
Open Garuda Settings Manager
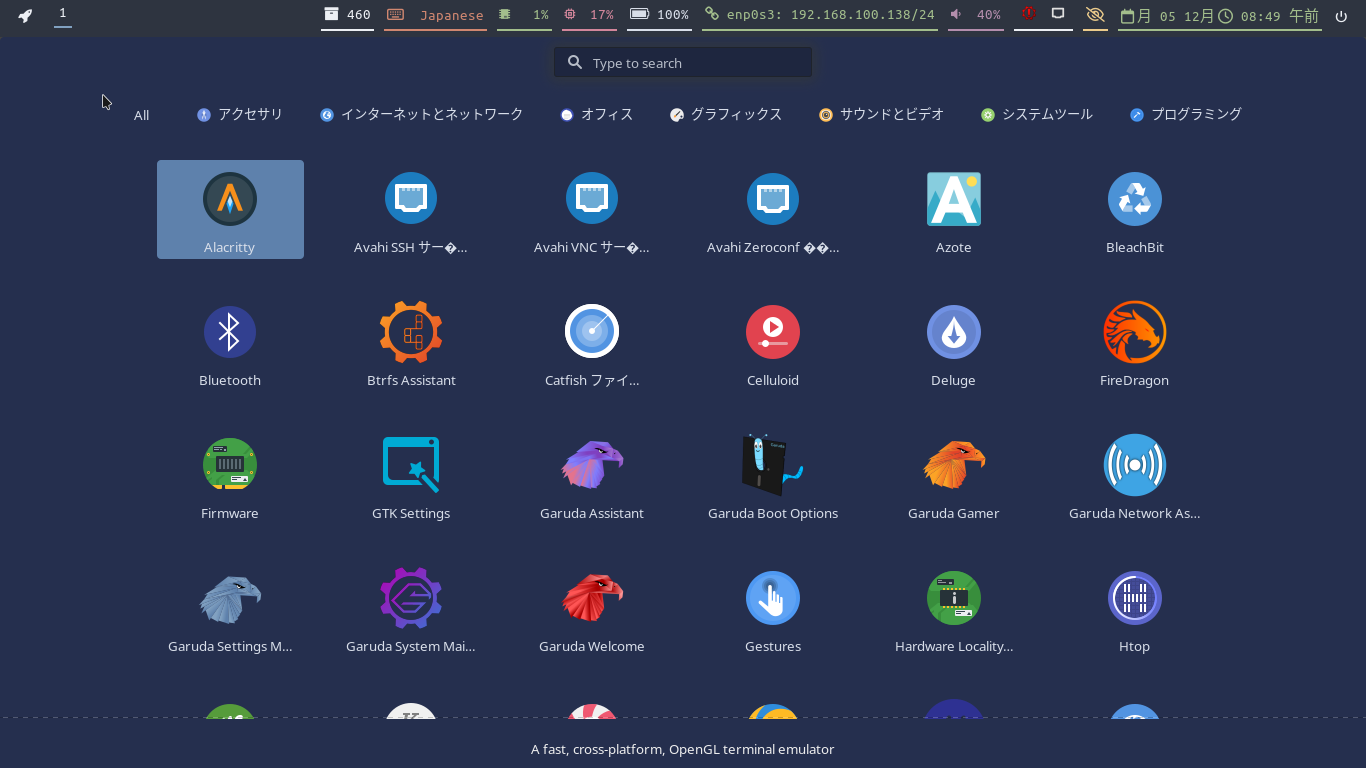[x=230, y=608]
